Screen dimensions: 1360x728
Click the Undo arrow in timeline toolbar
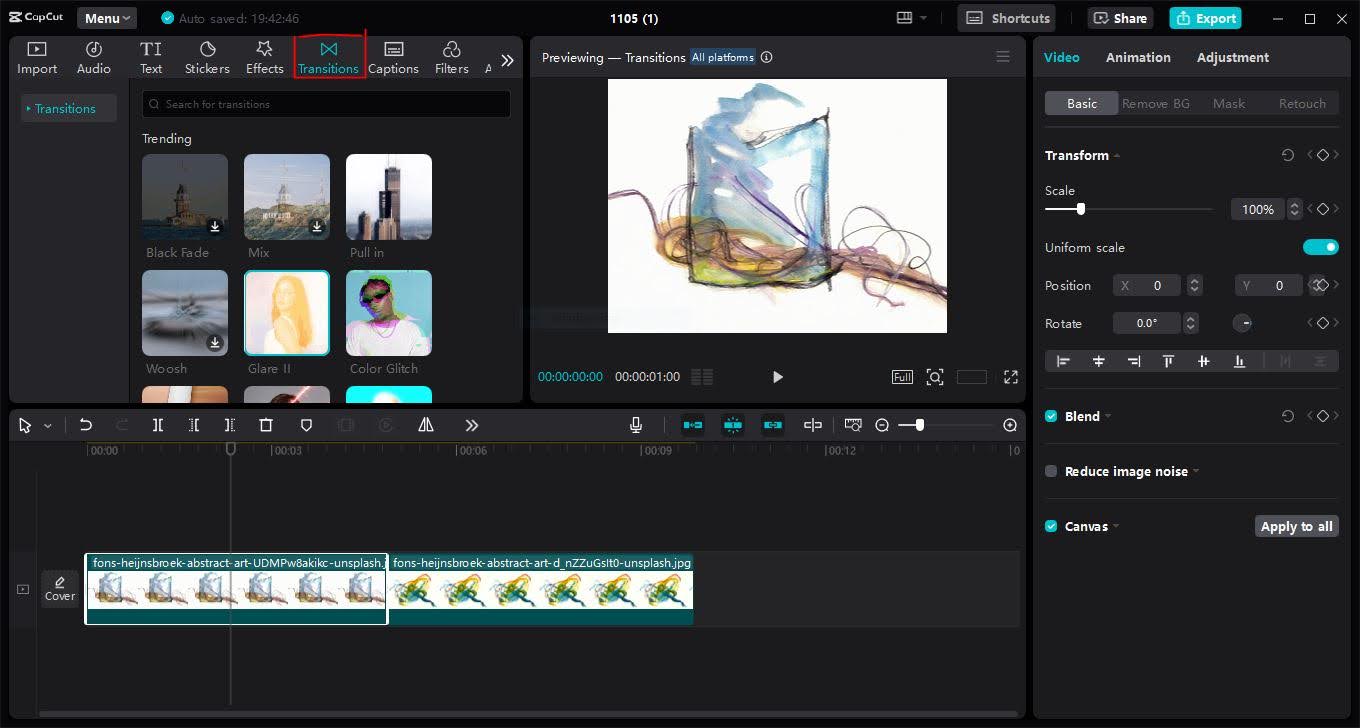click(86, 425)
